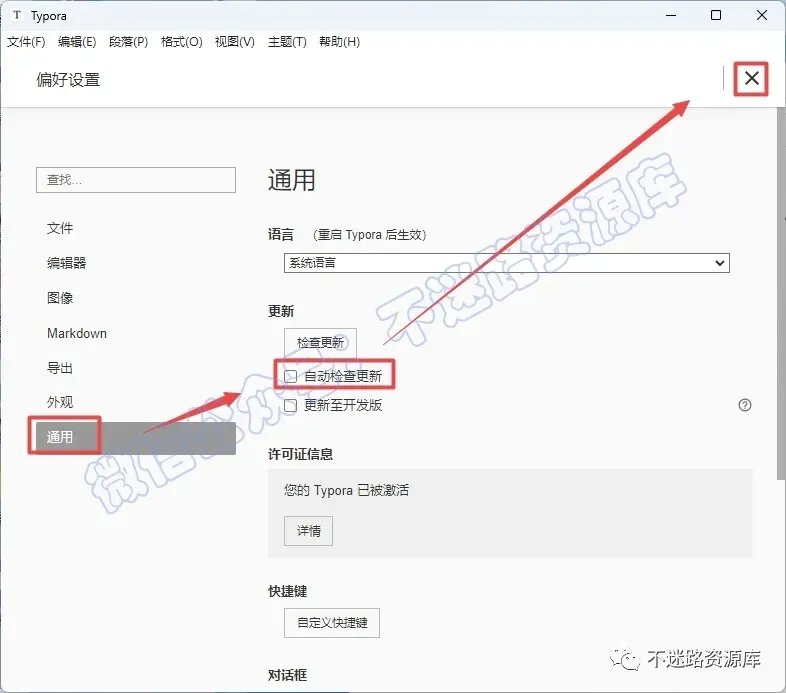
Task: Click the 详情 license details button
Action: pyautogui.click(x=308, y=531)
